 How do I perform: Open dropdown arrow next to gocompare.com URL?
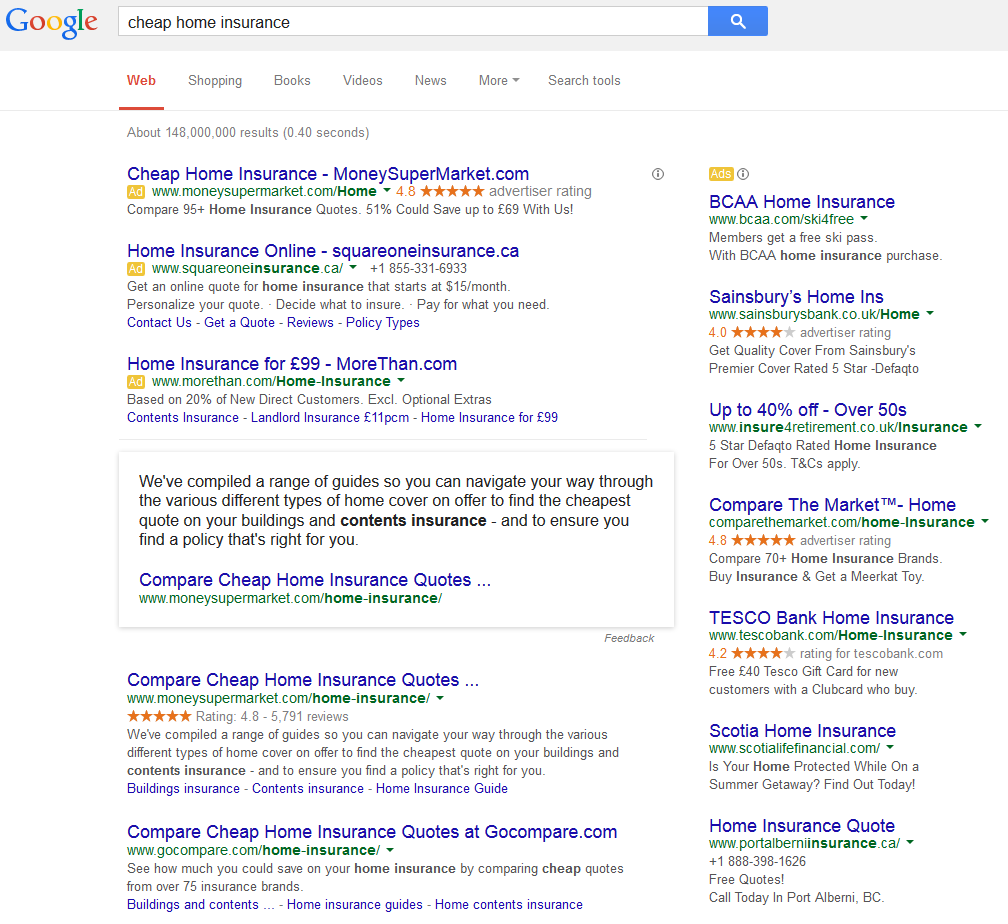click(390, 850)
